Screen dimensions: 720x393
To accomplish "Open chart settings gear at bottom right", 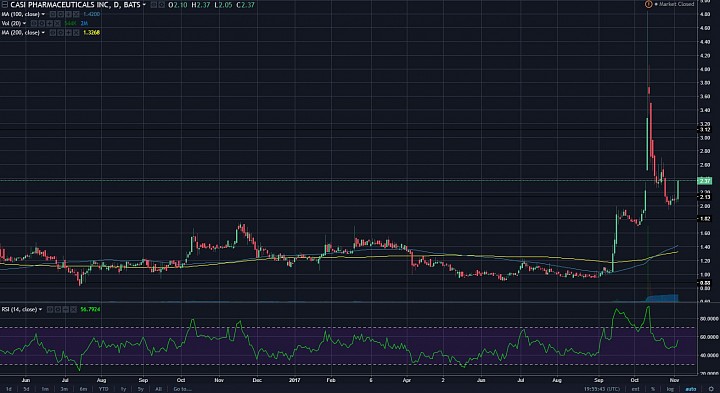I will tap(711, 389).
